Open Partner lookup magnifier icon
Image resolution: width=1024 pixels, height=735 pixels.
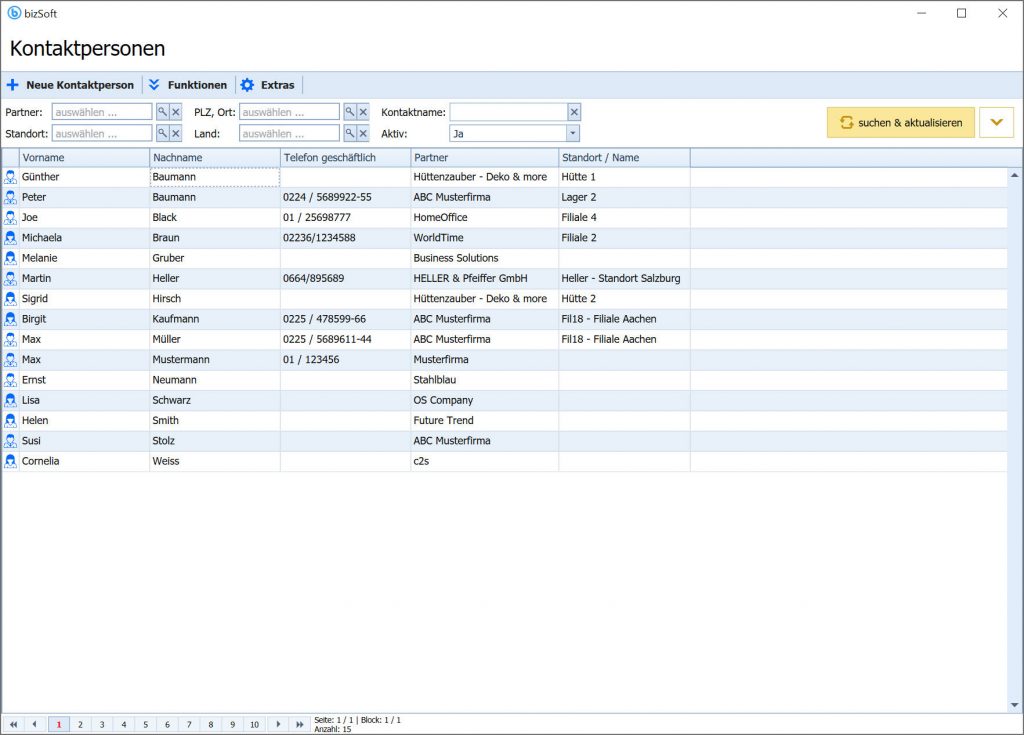[162, 112]
